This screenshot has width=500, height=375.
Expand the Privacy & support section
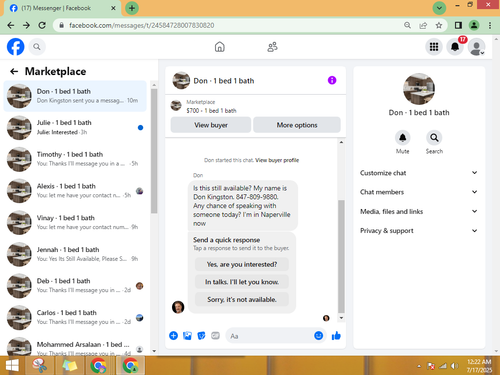(x=419, y=231)
